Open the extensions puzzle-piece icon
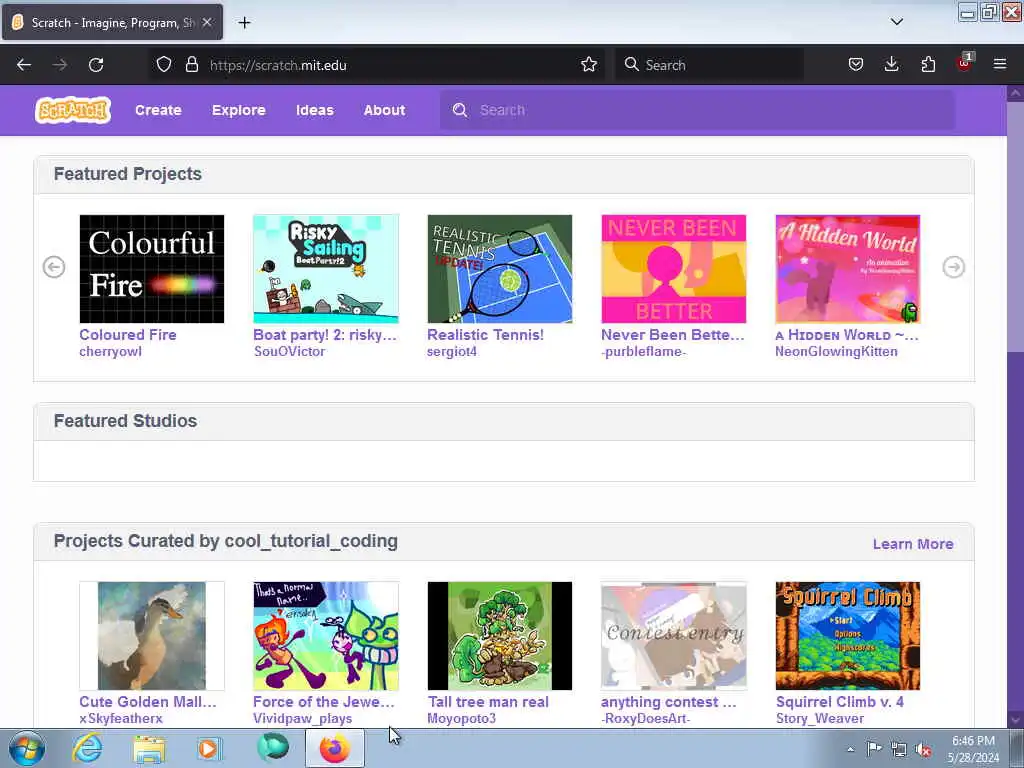The width and height of the screenshot is (1024, 768). coord(928,65)
